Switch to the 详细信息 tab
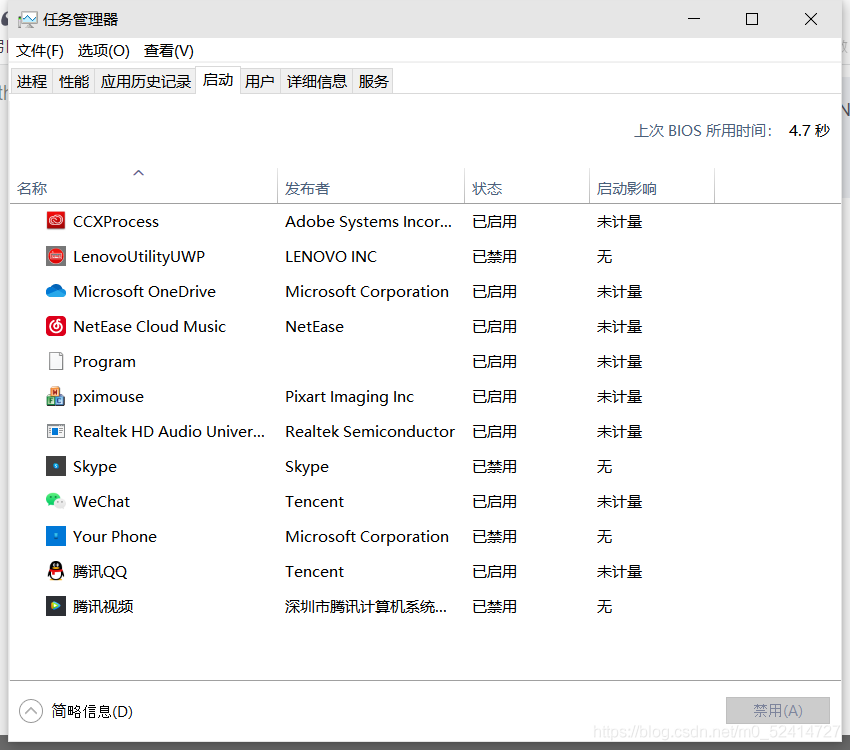Screen dimensions: 850x750 (x=317, y=81)
